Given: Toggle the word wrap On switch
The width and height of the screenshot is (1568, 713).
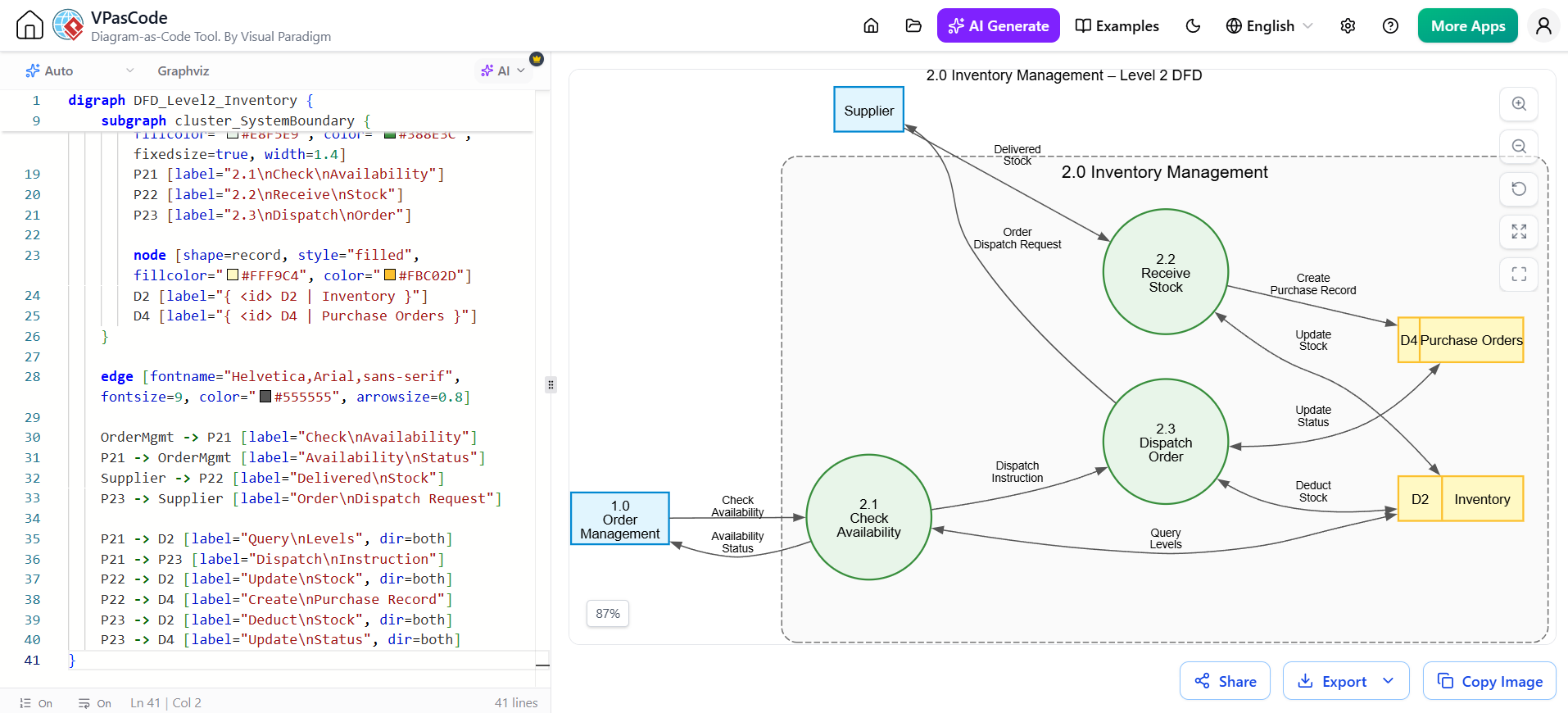Looking at the screenshot, I should (95, 703).
